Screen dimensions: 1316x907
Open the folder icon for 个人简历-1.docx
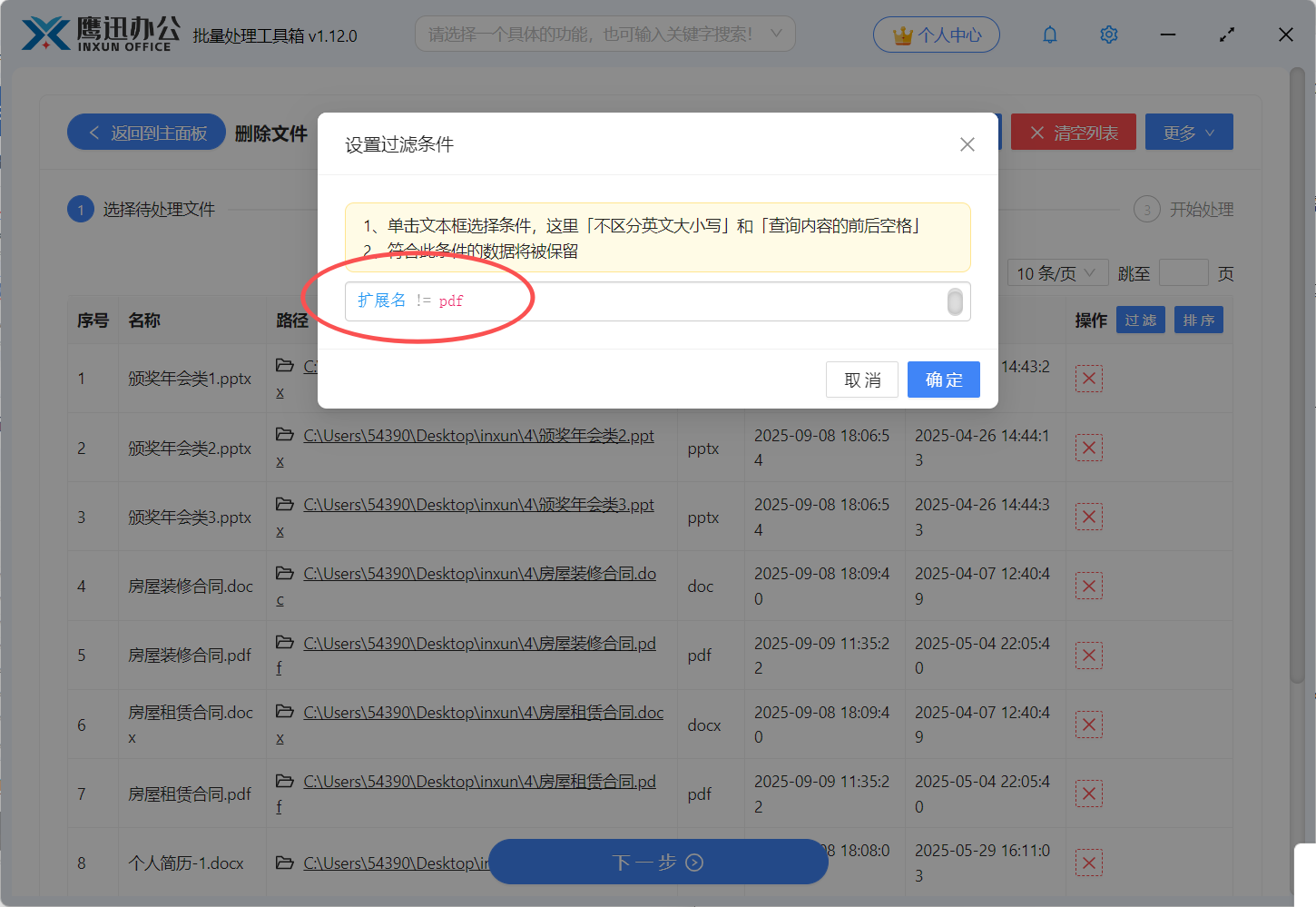(x=285, y=863)
